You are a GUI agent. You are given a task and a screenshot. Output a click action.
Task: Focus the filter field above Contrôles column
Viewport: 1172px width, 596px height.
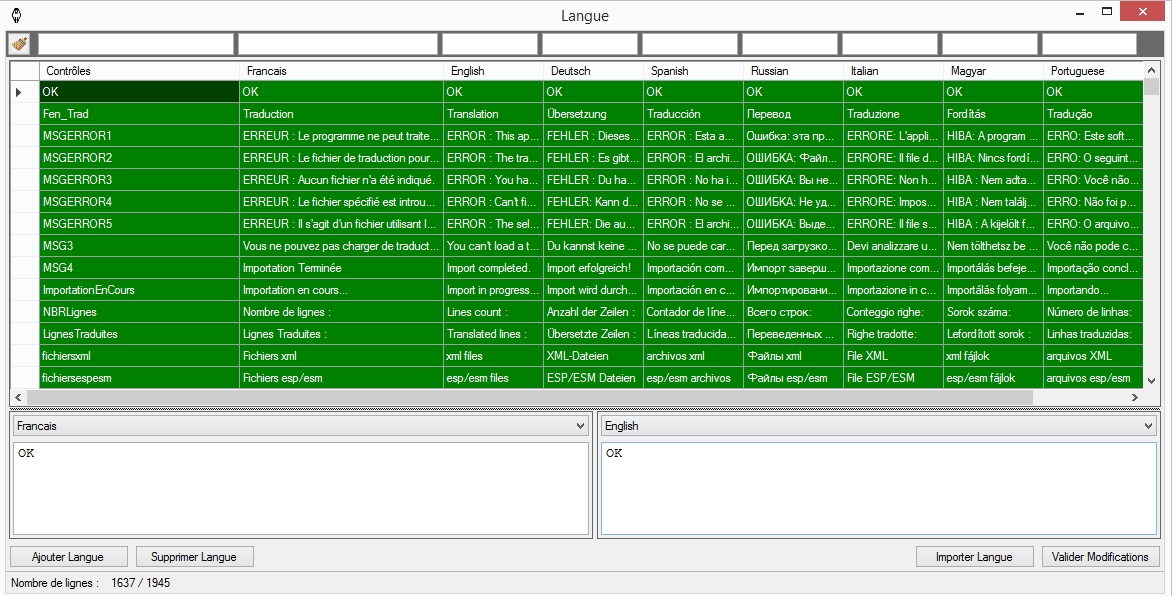[135, 44]
